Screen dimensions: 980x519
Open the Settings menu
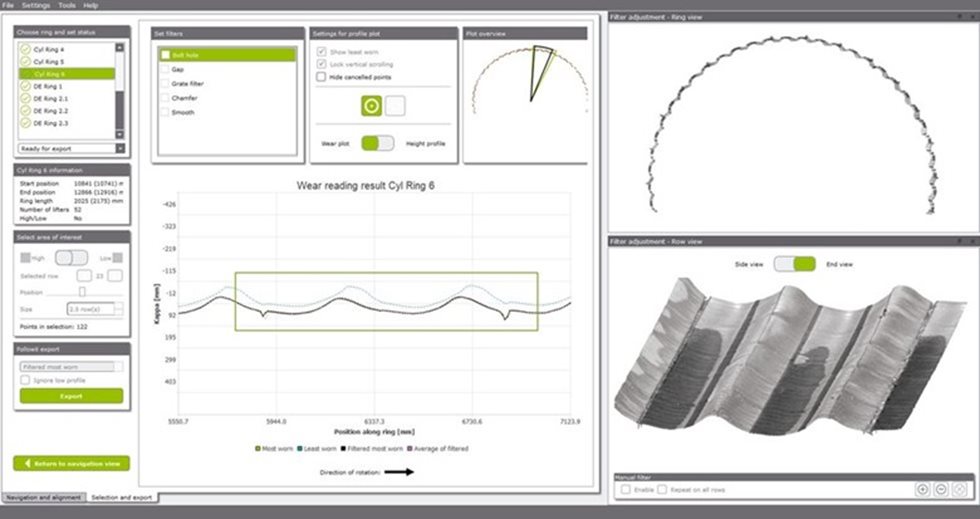[x=36, y=5]
